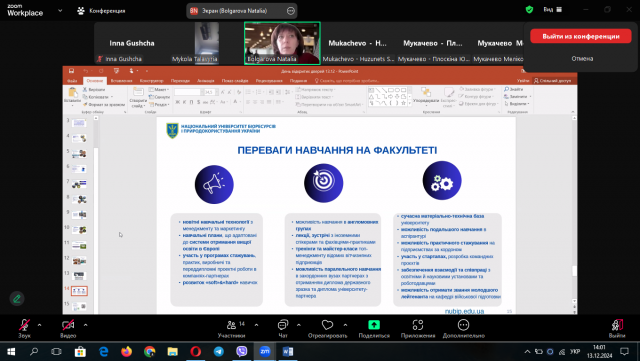Click the green encryption shield icon
The height and width of the screenshot is (361, 640).
click(x=529, y=9)
